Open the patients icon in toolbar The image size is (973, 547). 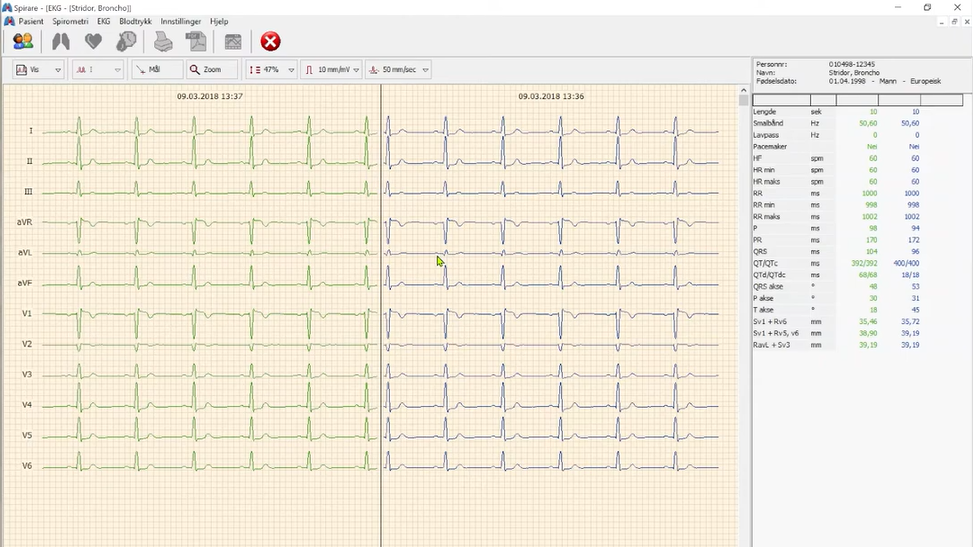point(23,42)
